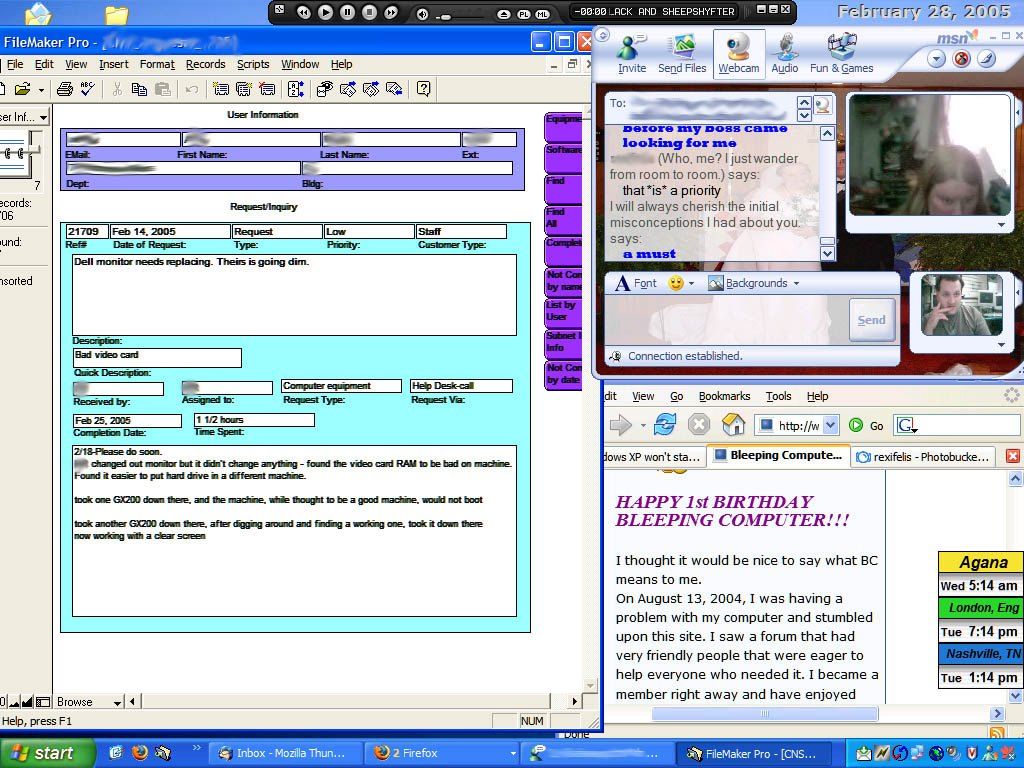Screen dimensions: 1024x768
Task: Click the spell check icon in FileMaker
Action: (x=87, y=89)
